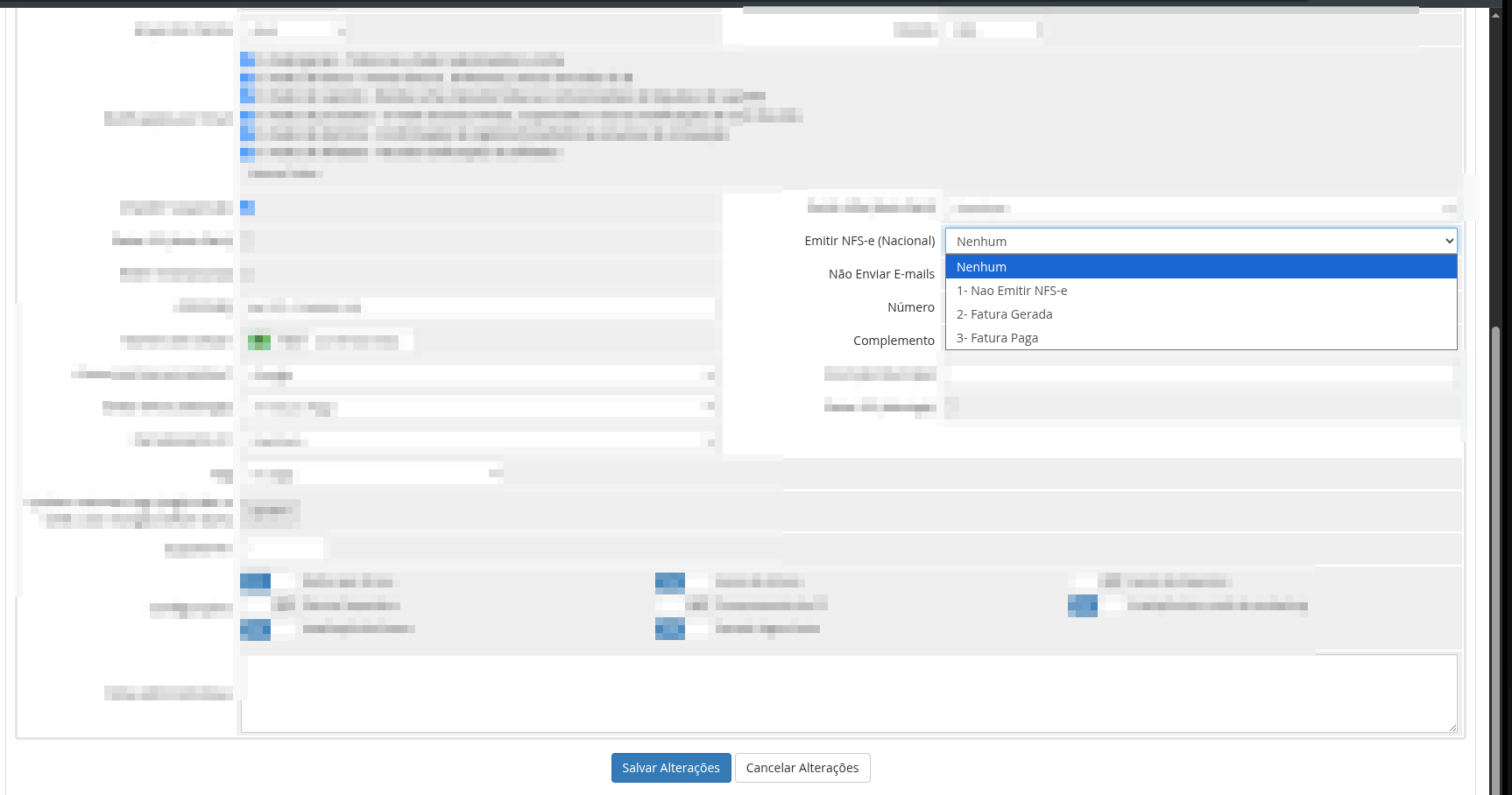This screenshot has width=1512, height=795.
Task: Open the blurred dropdown directly above Emitir NFS-e
Action: pyautogui.click(x=1200, y=208)
